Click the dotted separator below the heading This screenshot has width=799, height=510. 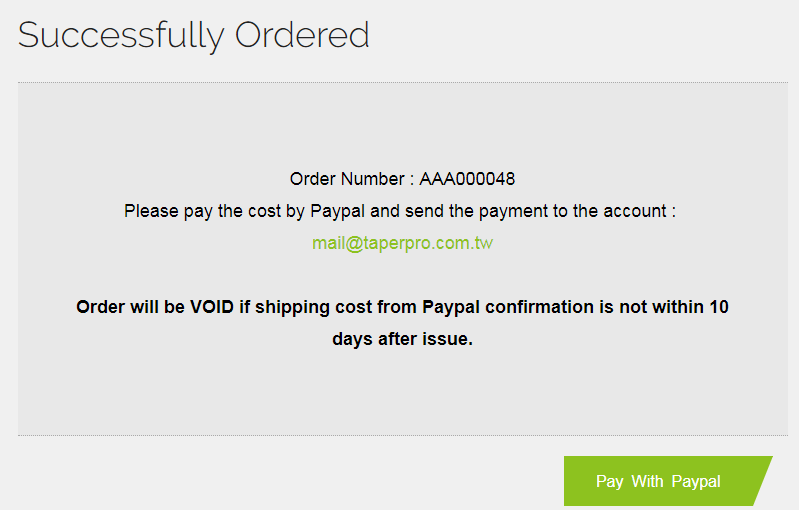[x=402, y=82]
